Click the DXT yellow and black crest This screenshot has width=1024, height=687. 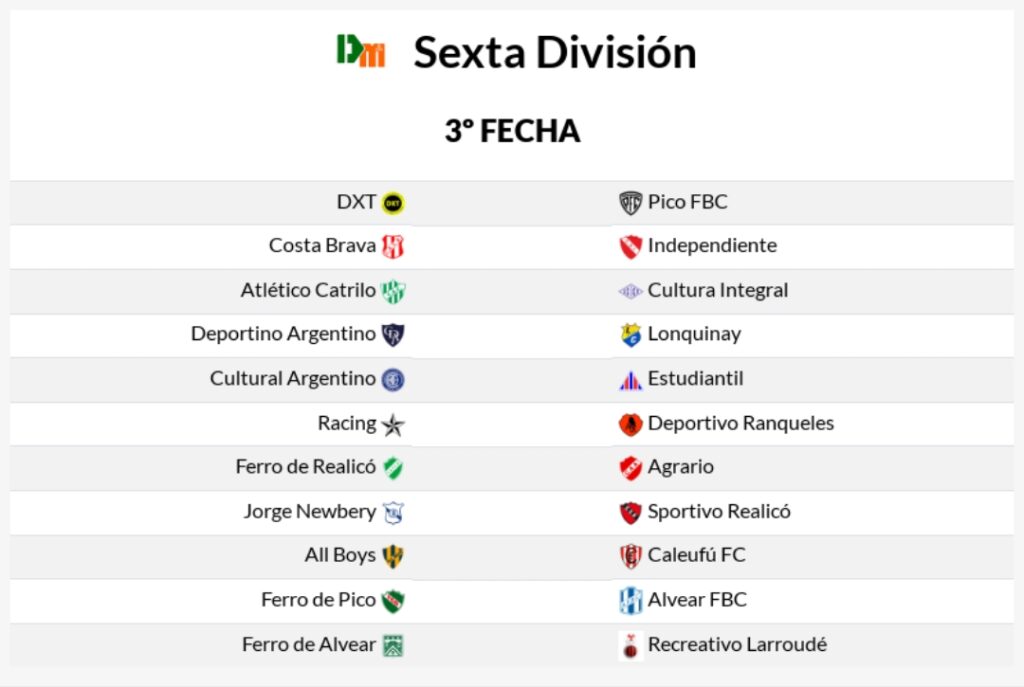(x=393, y=203)
